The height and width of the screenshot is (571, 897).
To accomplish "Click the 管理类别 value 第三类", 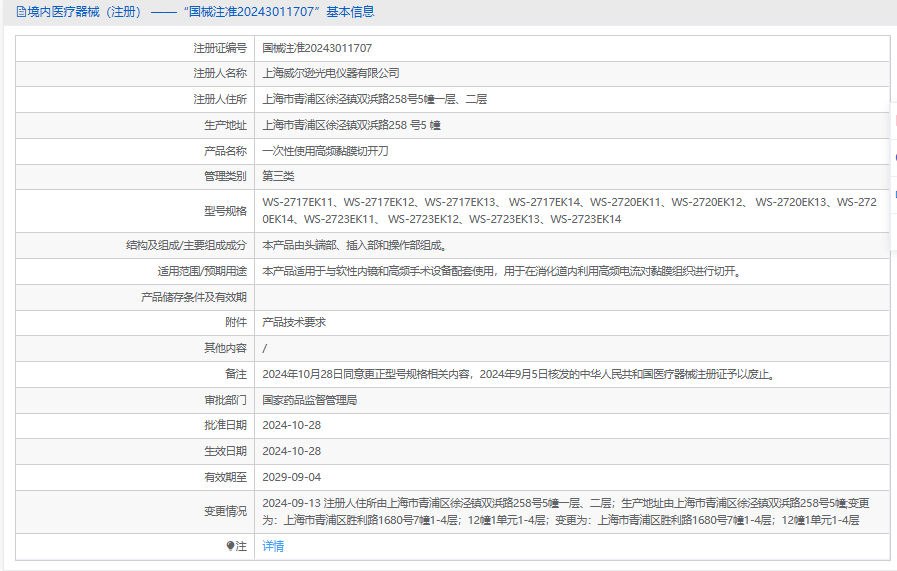I will coord(278,176).
